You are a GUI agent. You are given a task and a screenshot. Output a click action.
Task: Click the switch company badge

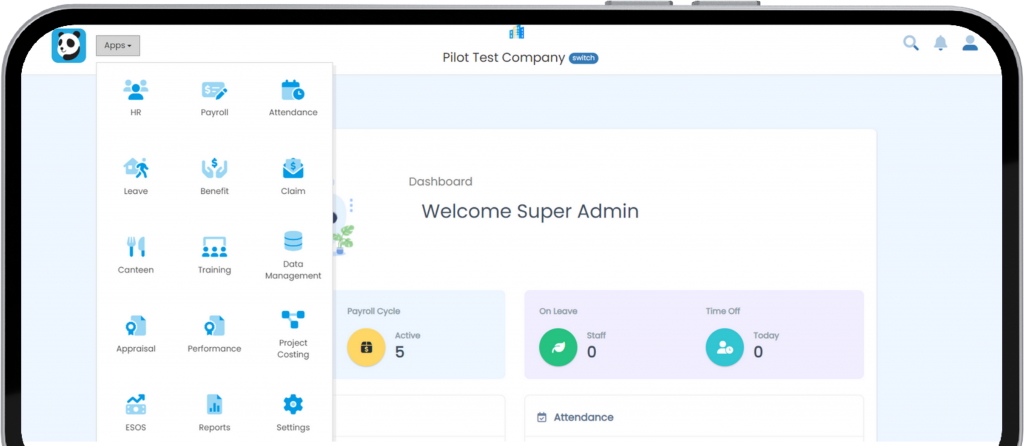click(583, 58)
